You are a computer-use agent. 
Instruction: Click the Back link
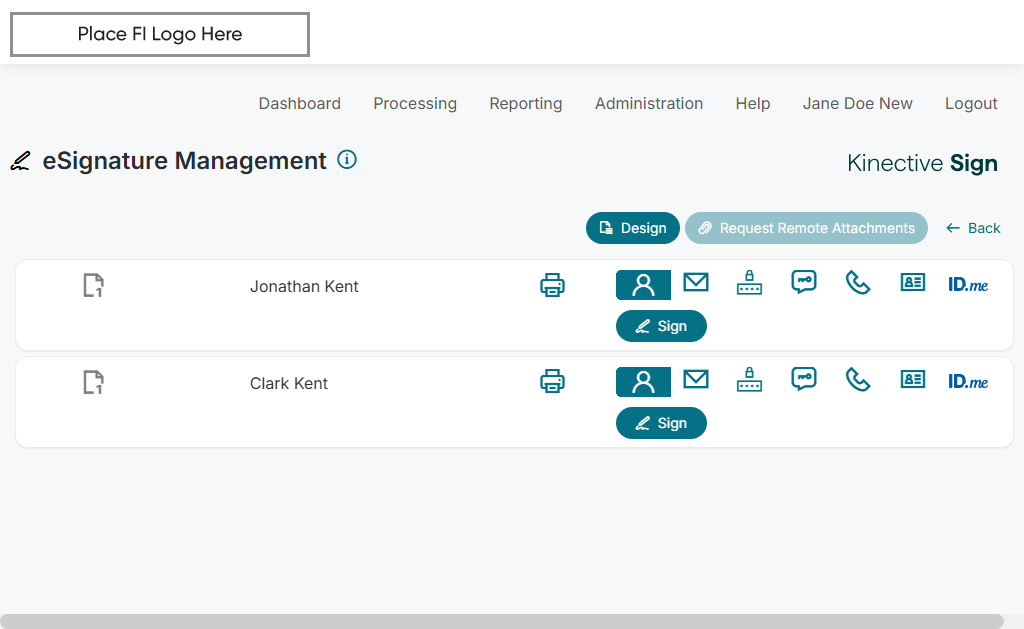click(x=974, y=228)
